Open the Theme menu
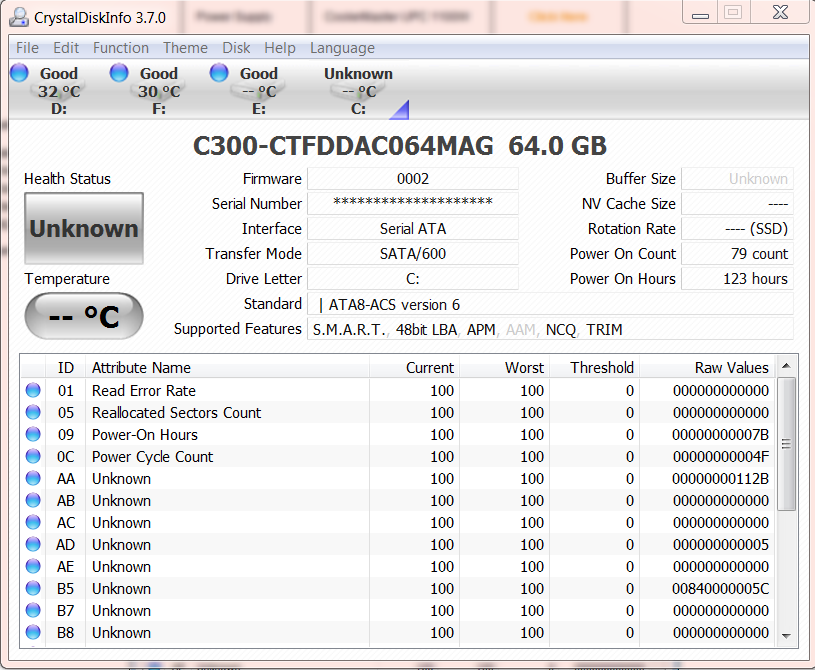This screenshot has width=815, height=670. [x=185, y=48]
